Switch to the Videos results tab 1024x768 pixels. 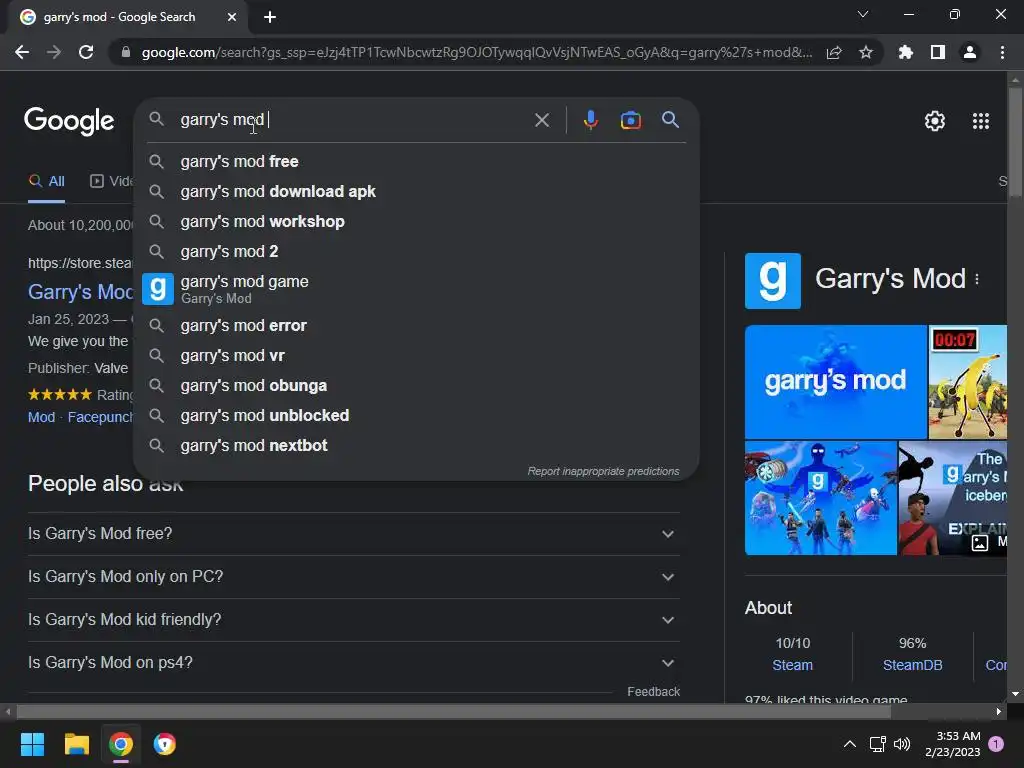(x=111, y=182)
